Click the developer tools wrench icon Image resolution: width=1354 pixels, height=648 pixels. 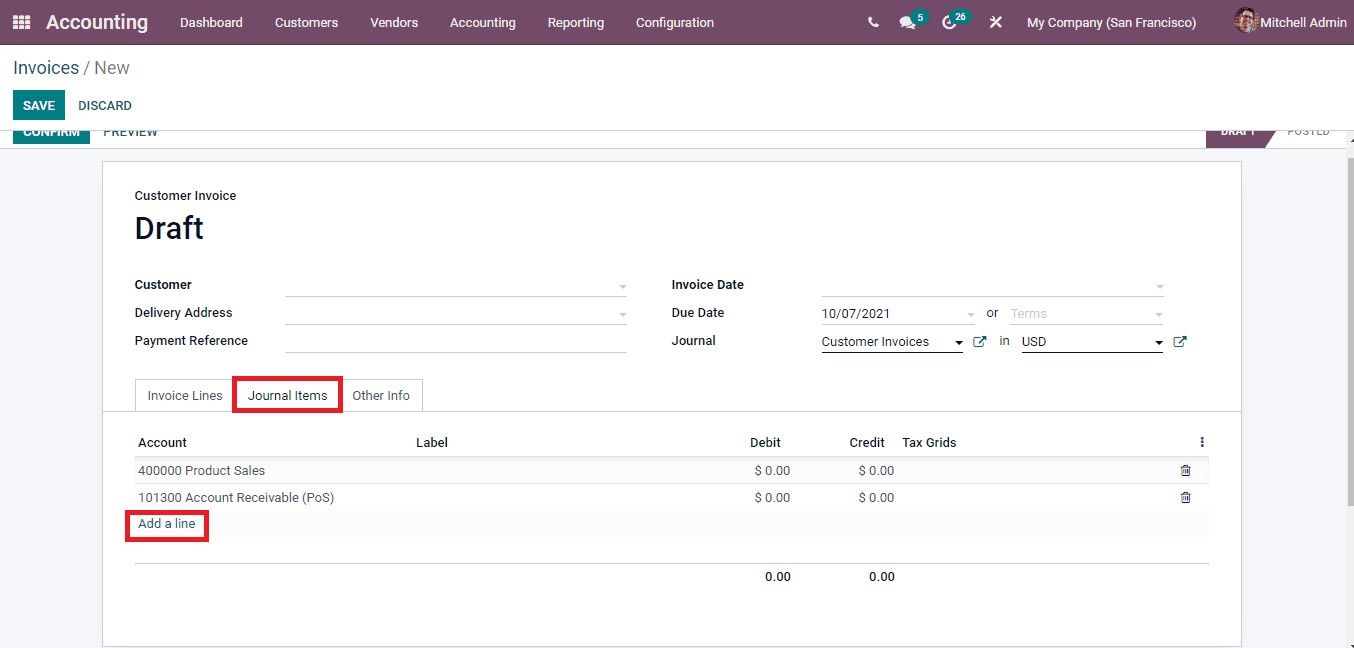[995, 21]
